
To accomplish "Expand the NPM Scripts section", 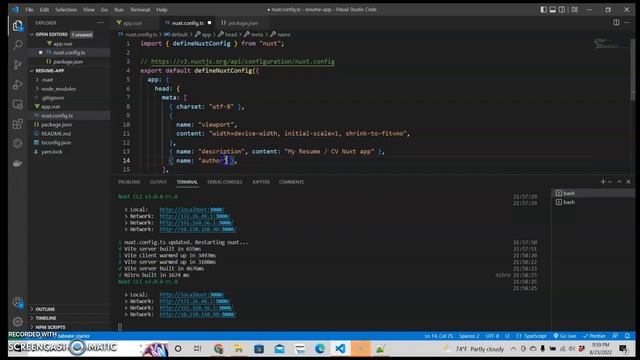I will [x=50, y=327].
